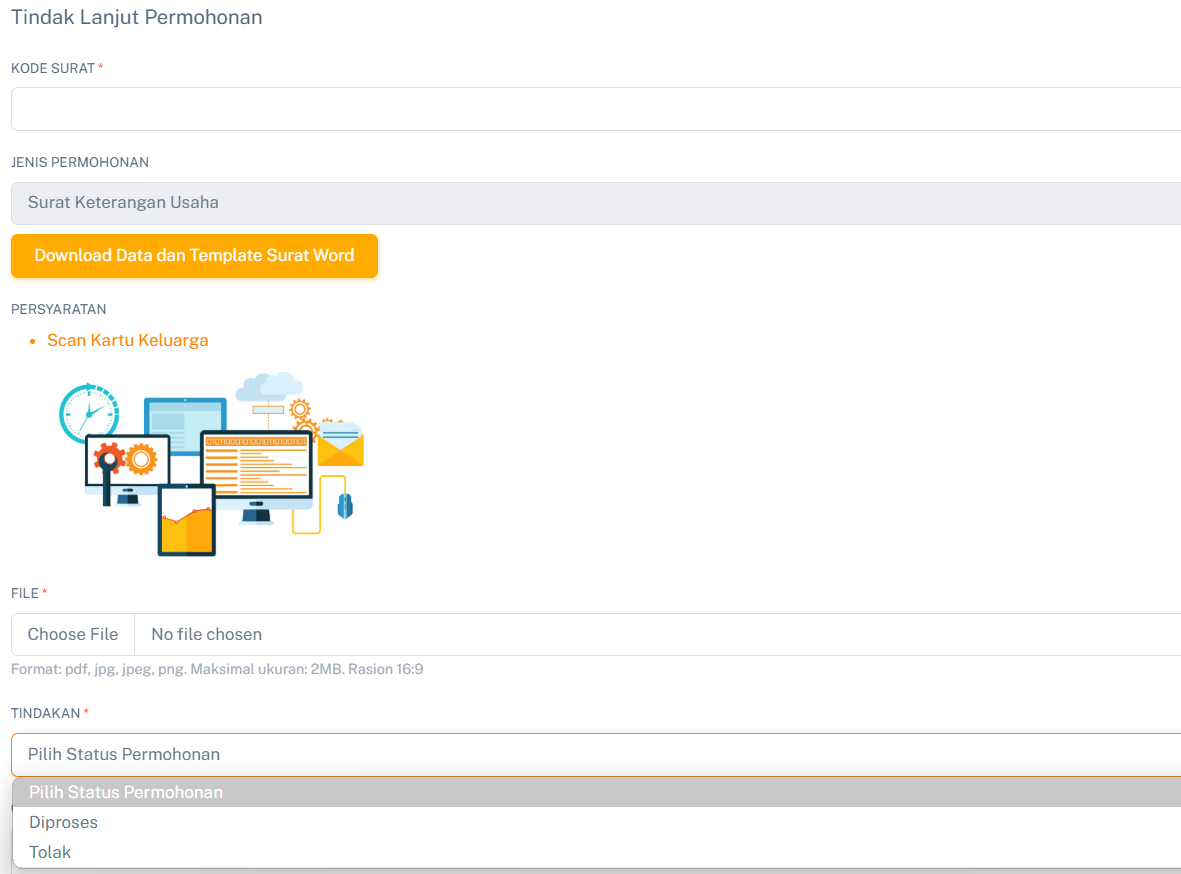The width and height of the screenshot is (1181, 874).
Task: Click the tablet with orange chart
Action: (186, 521)
